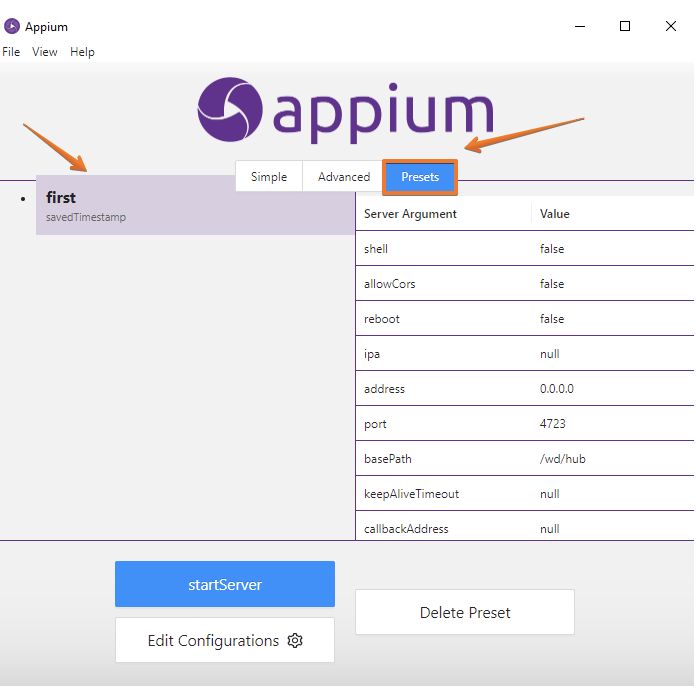Minimize the Appium window

[x=580, y=26]
